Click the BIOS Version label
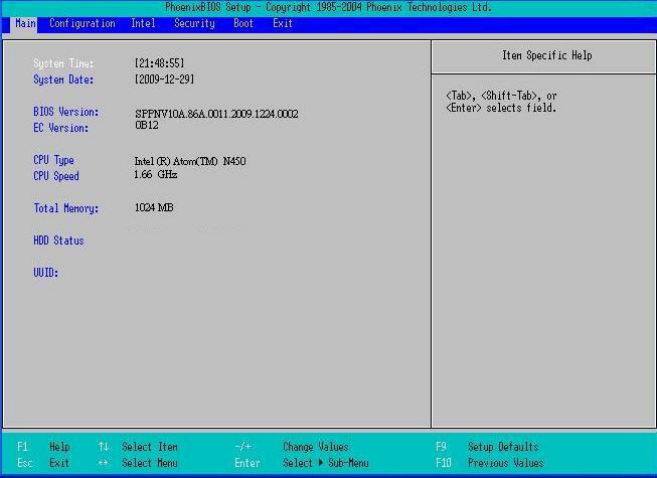The height and width of the screenshot is (478, 657). pyautogui.click(x=66, y=112)
